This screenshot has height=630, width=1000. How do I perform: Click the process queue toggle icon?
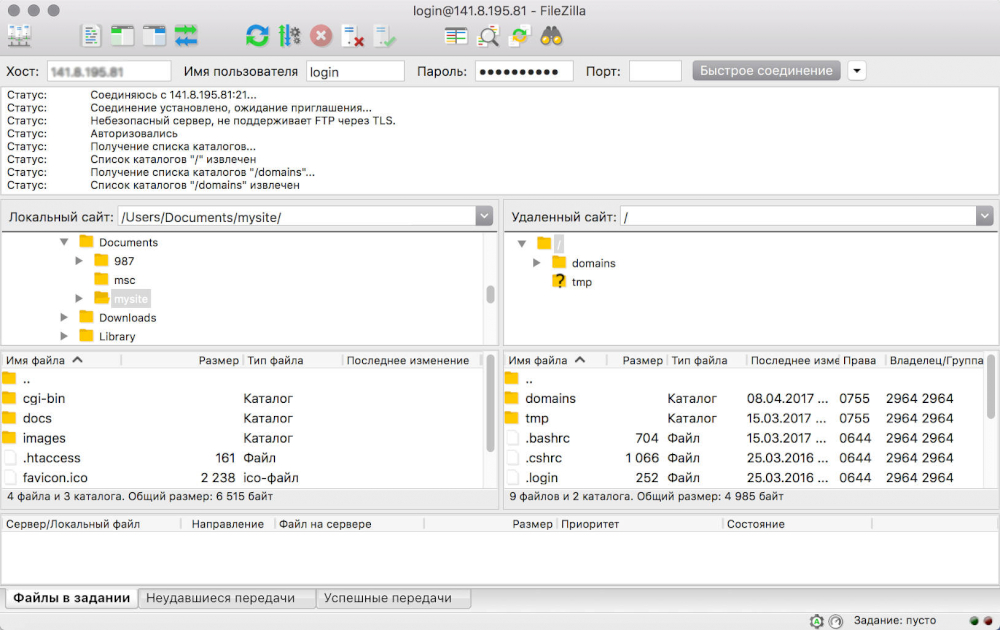tap(290, 36)
